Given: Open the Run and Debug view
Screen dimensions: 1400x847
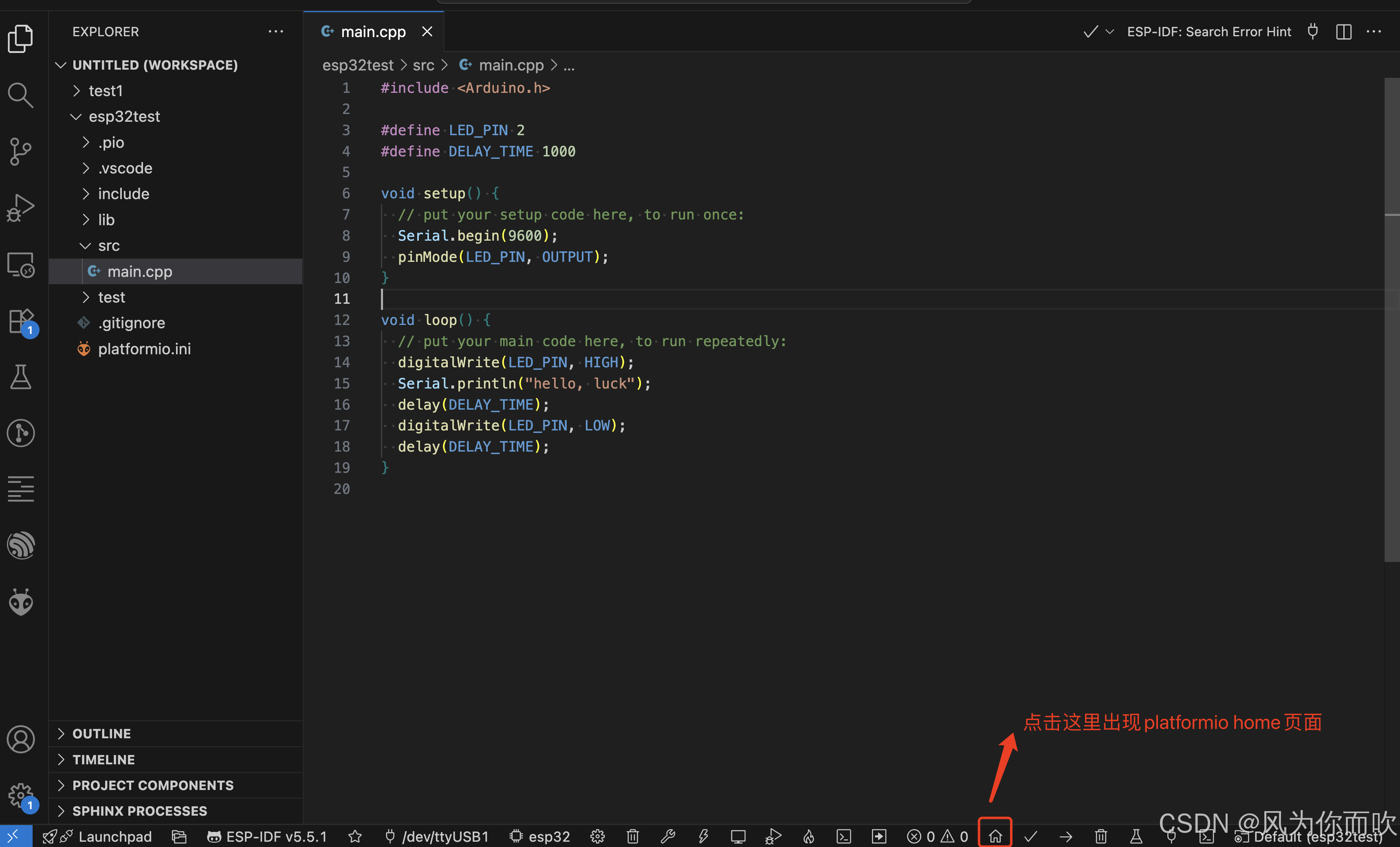Looking at the screenshot, I should [x=21, y=208].
